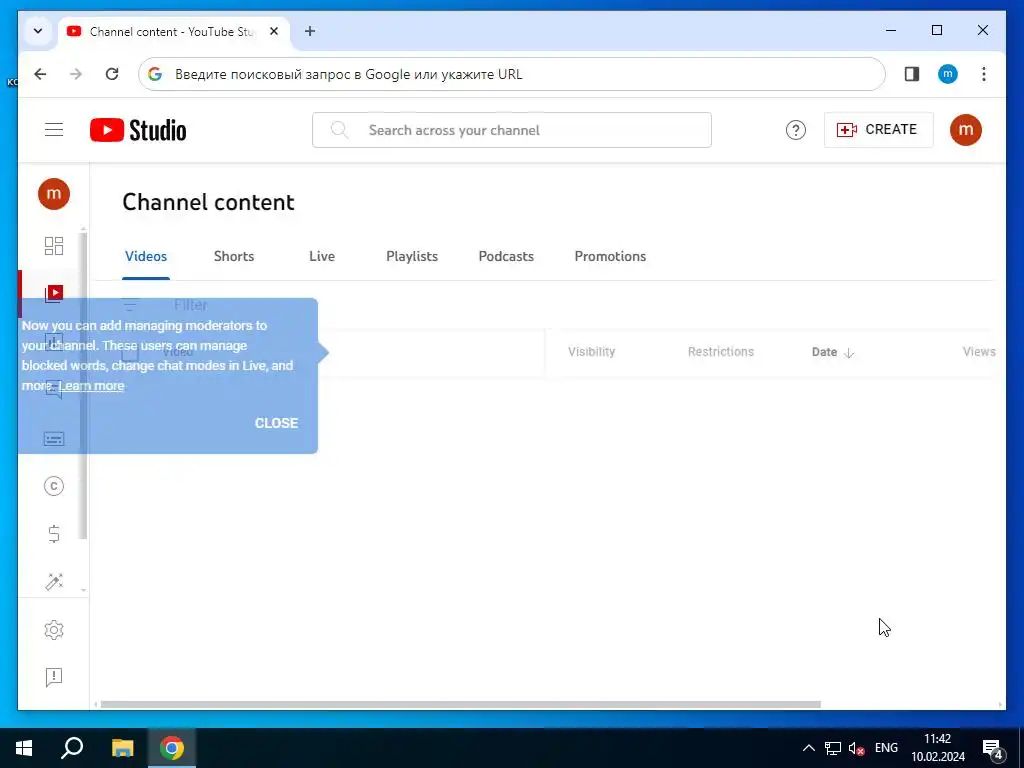
Task: Close the Channel content tab
Action: coord(274,31)
